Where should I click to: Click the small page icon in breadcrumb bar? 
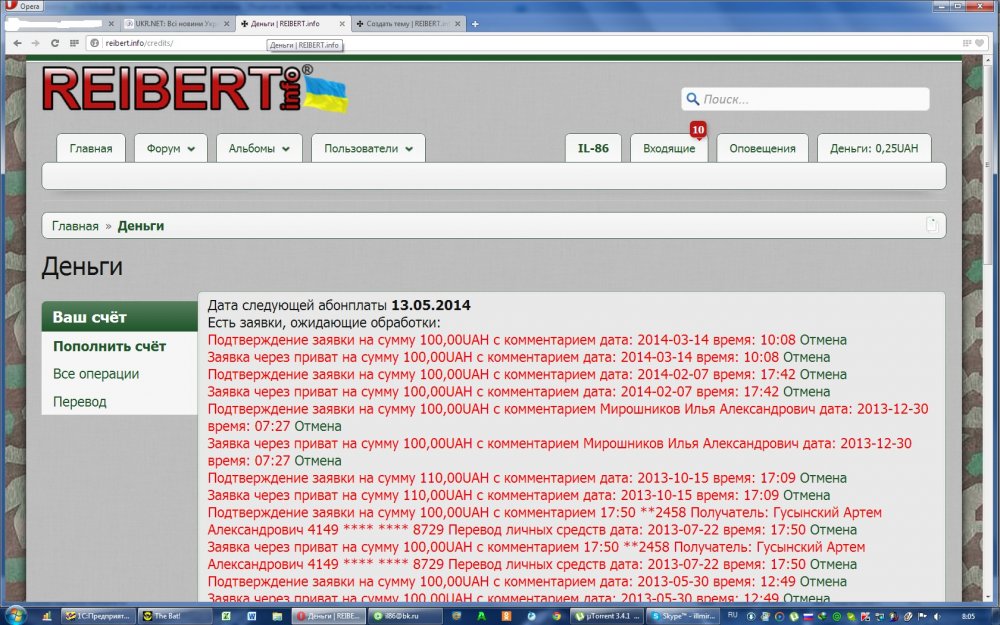tap(931, 224)
